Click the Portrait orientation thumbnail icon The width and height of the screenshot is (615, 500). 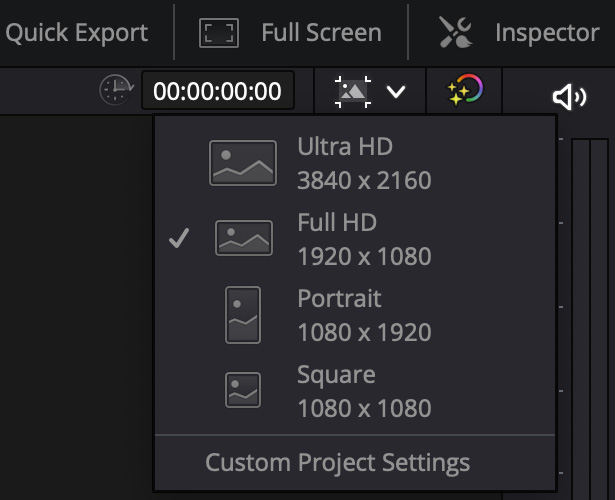coord(243,315)
